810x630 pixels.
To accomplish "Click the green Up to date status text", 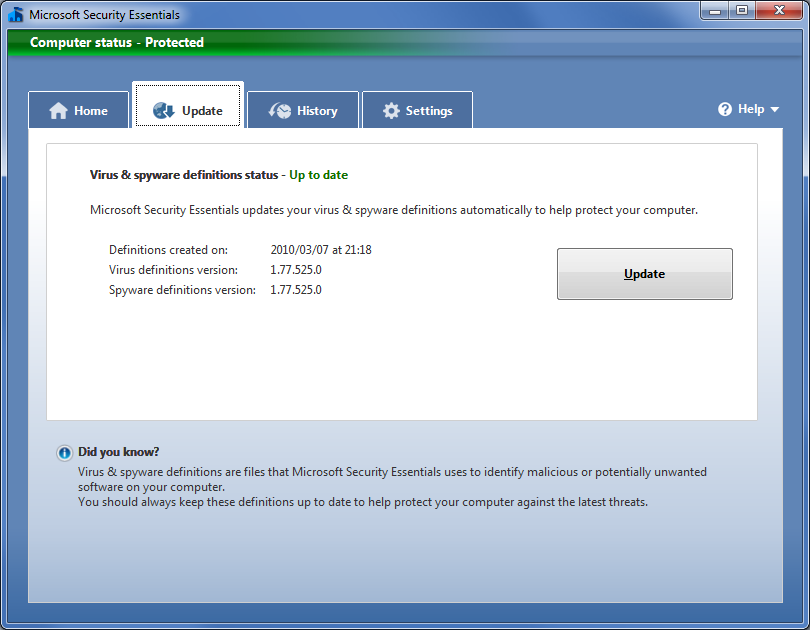I will coord(318,175).
